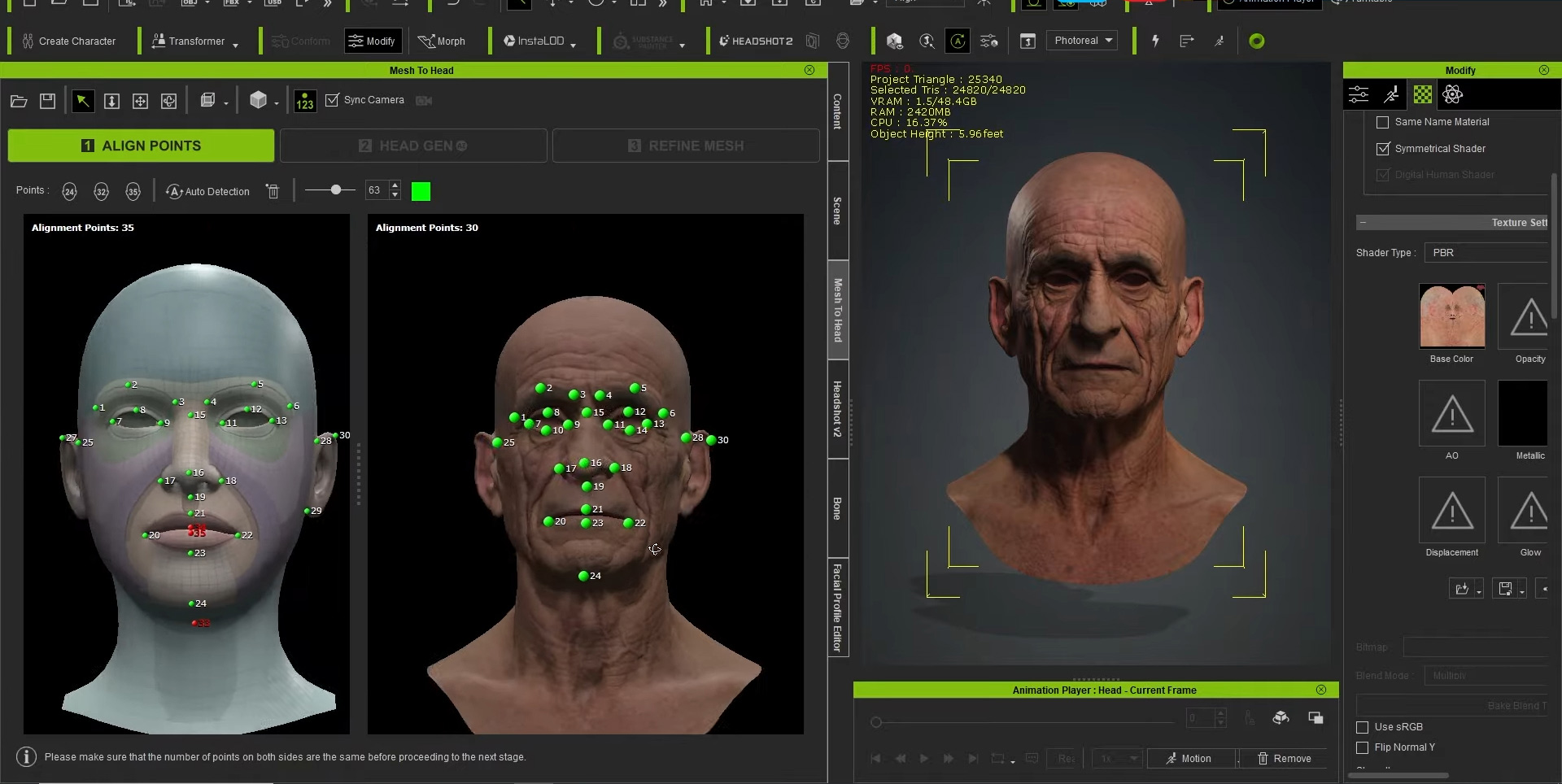Screen dimensions: 1562x784
Task: Toggle the point number display icon
Action: (x=304, y=101)
